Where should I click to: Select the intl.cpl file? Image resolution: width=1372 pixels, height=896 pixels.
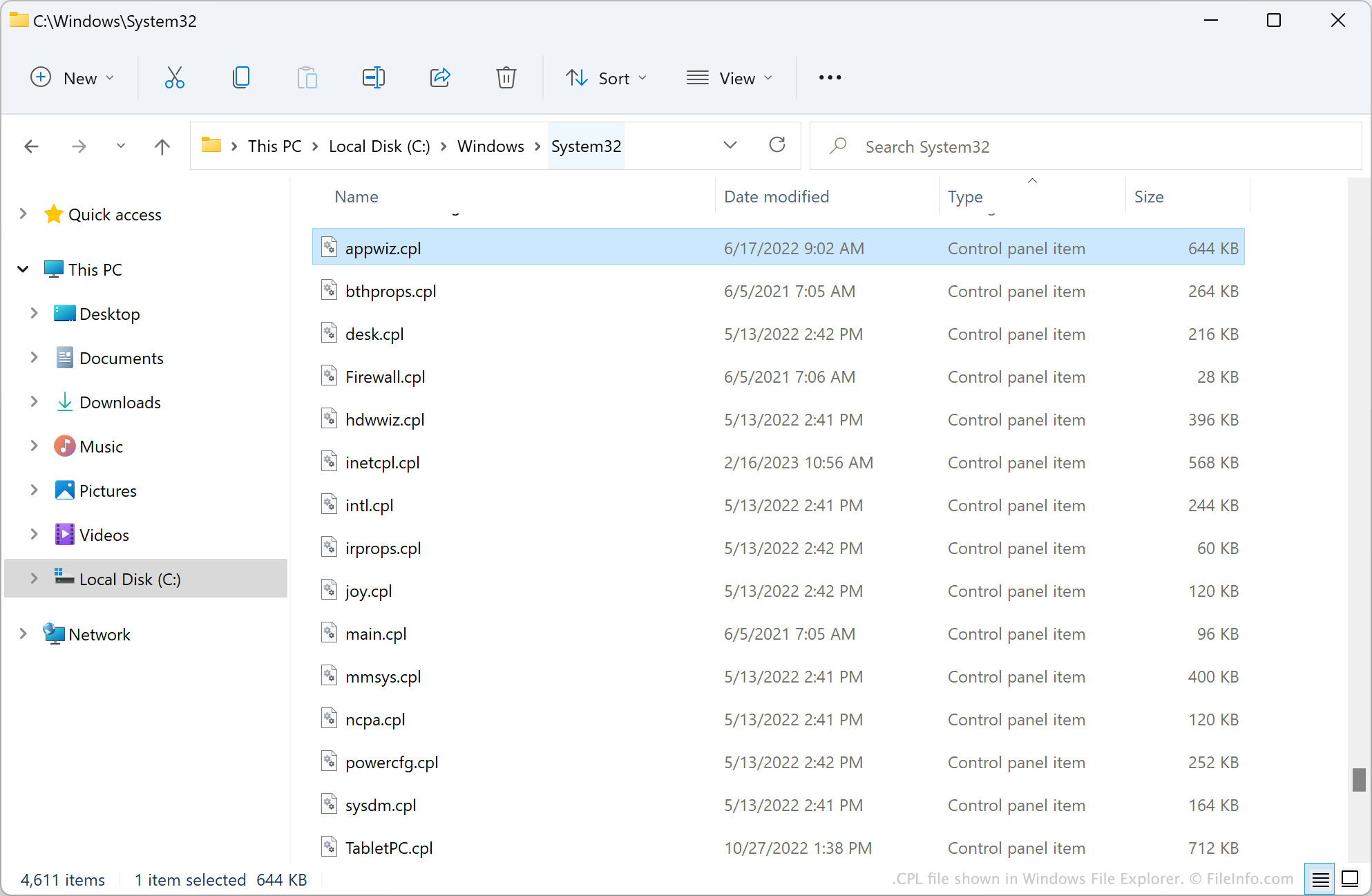pos(778,505)
